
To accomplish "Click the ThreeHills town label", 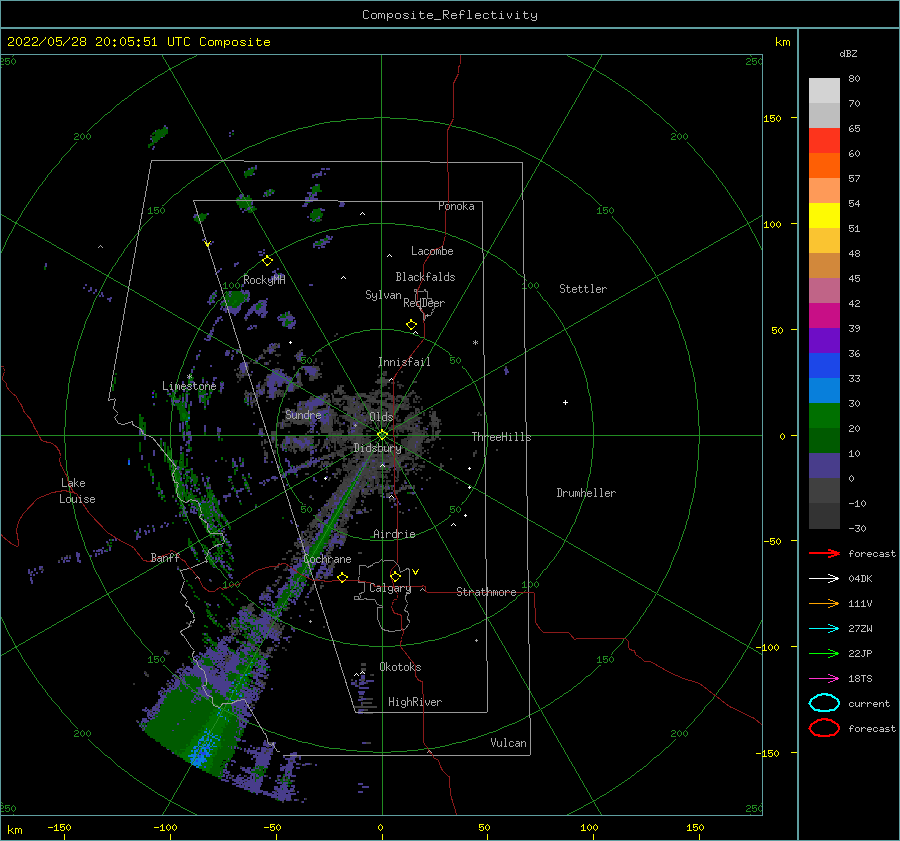I will point(501,437).
